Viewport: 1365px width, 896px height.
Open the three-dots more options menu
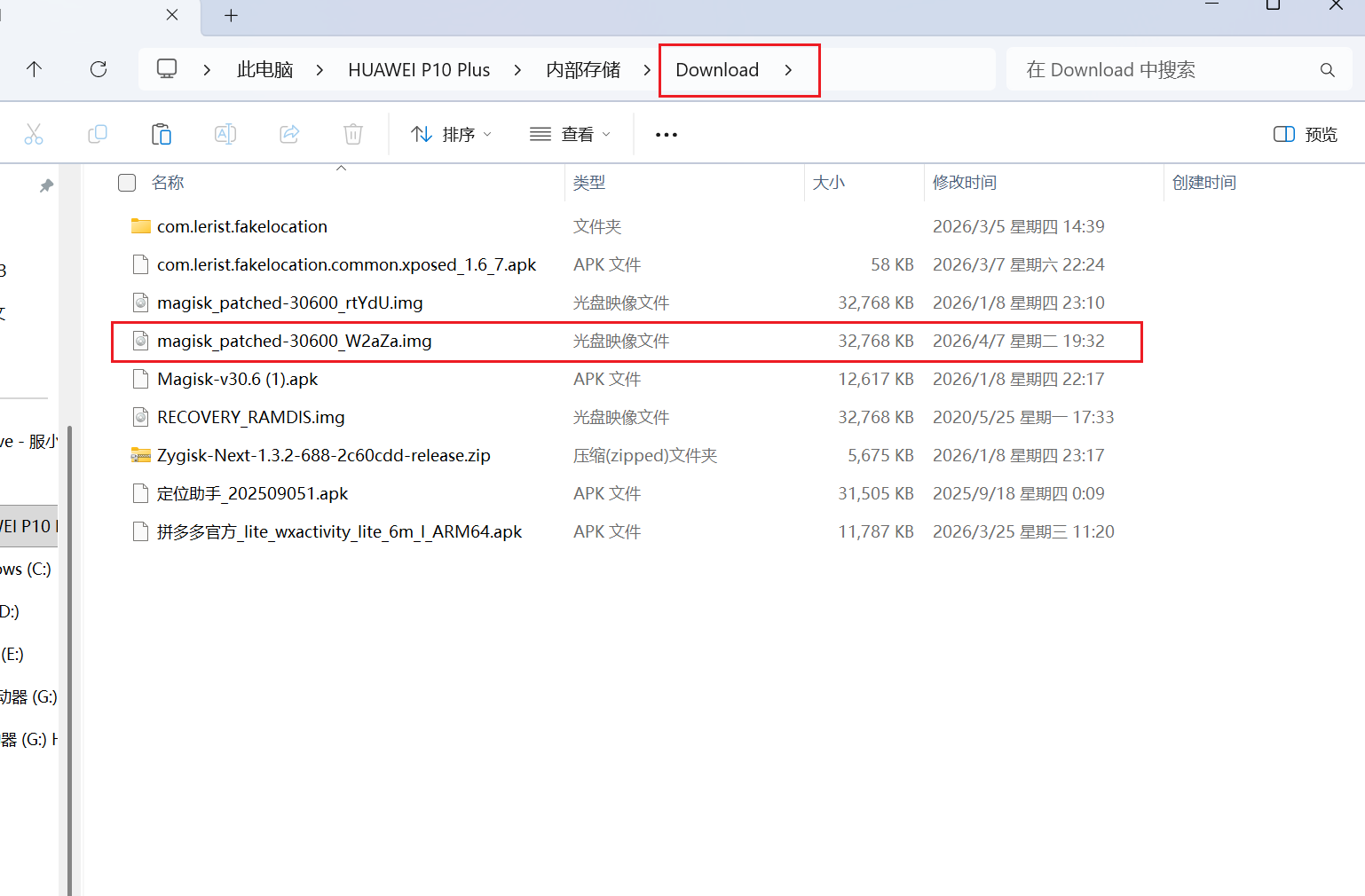[x=666, y=134]
